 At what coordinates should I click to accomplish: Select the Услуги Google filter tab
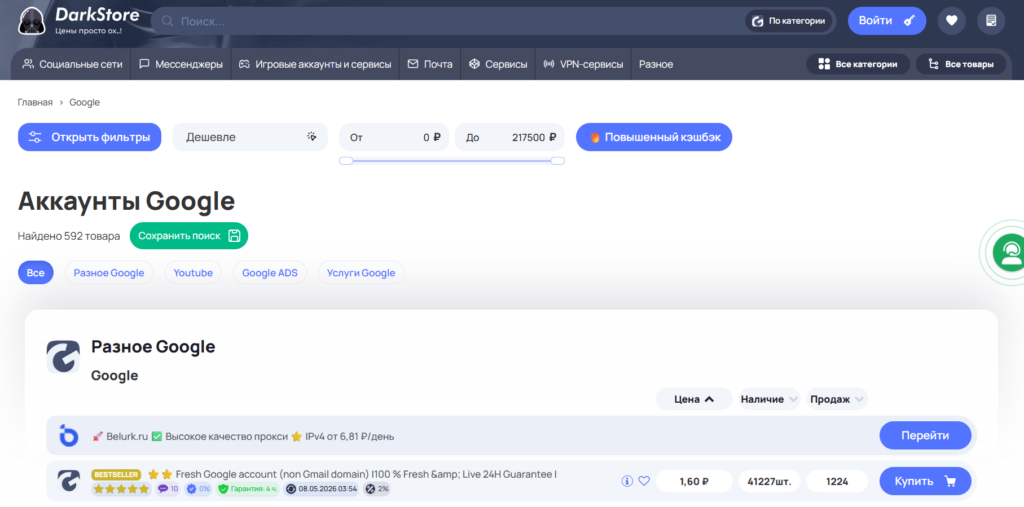(x=361, y=272)
